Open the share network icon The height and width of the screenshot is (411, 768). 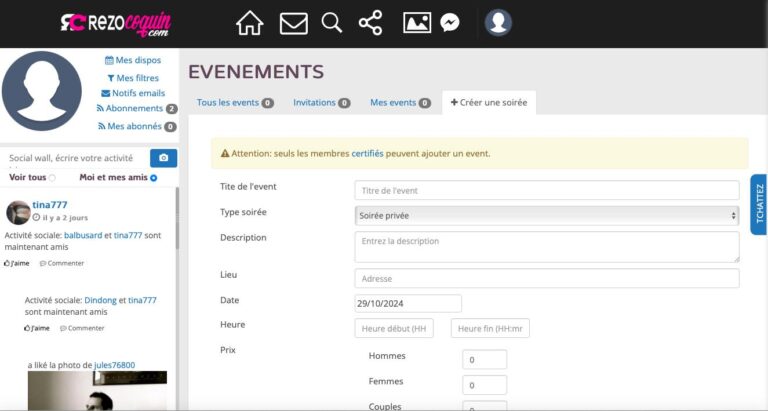370,23
